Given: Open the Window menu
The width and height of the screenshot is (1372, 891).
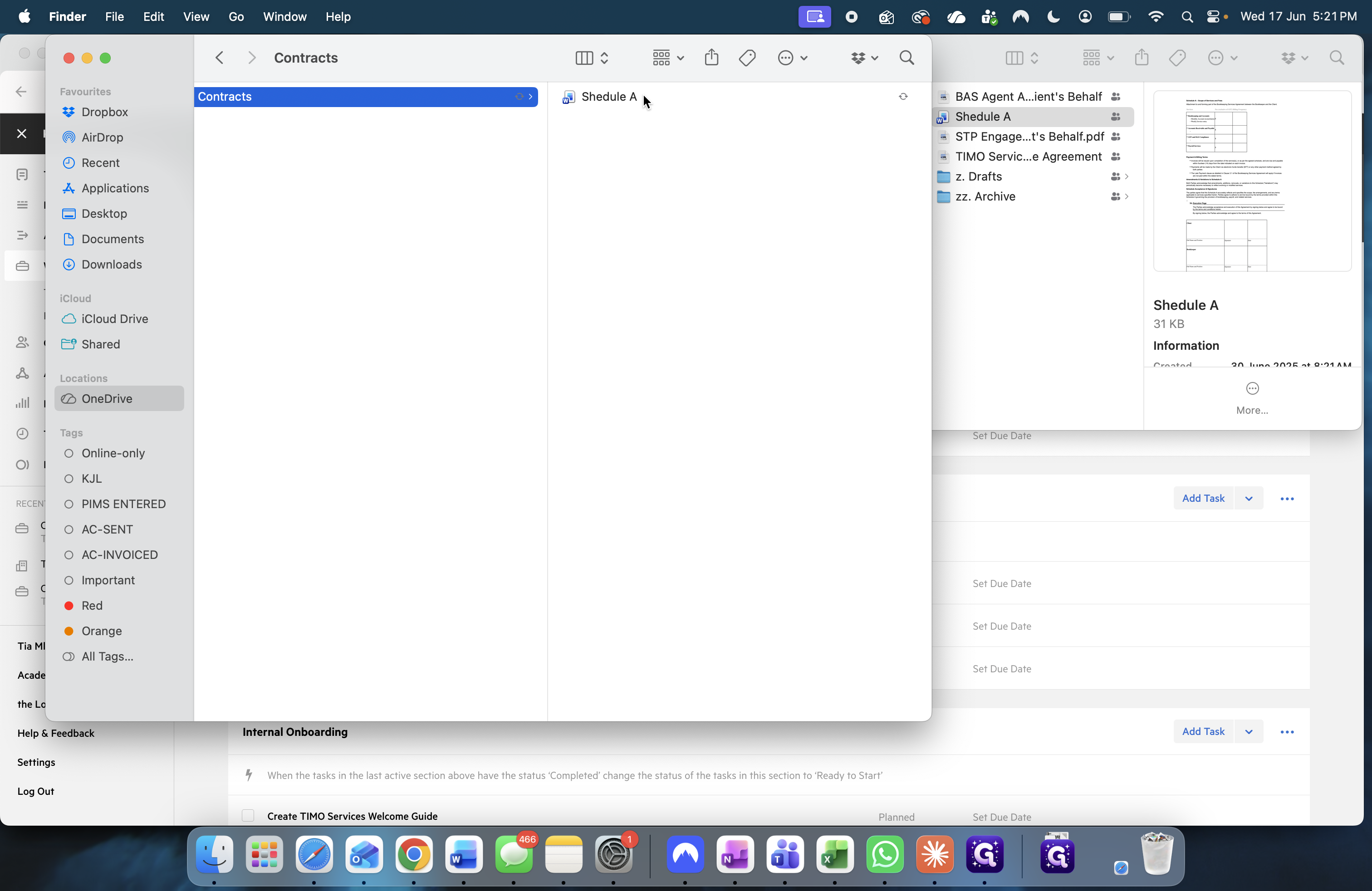Looking at the screenshot, I should point(285,17).
